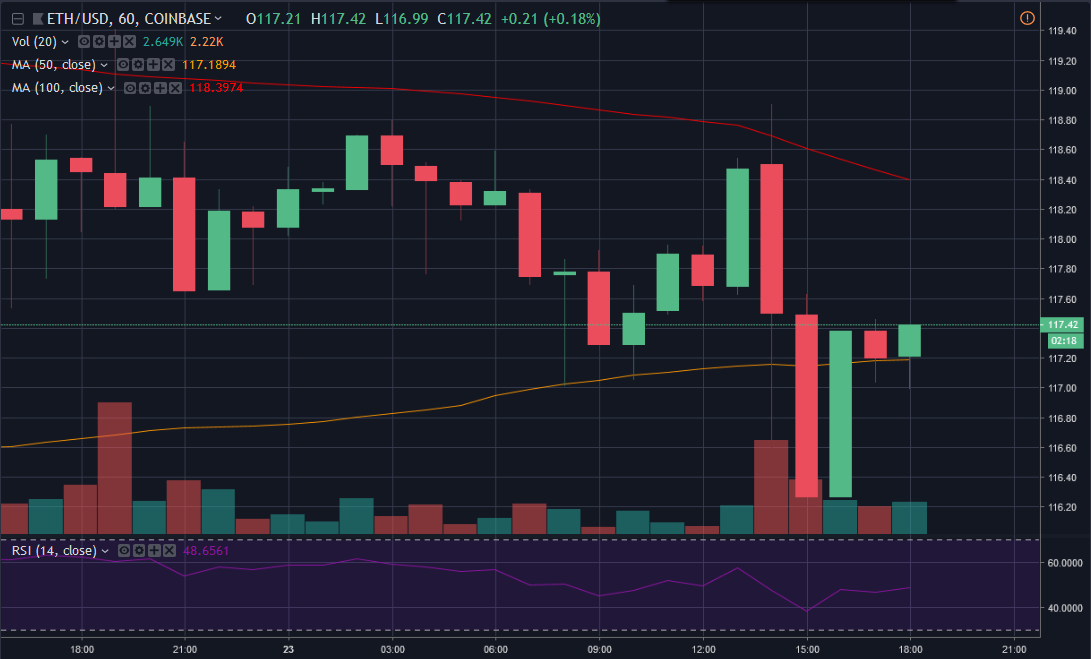The height and width of the screenshot is (659, 1091).
Task: Click the green 117.42 current price label
Action: 1063,324
